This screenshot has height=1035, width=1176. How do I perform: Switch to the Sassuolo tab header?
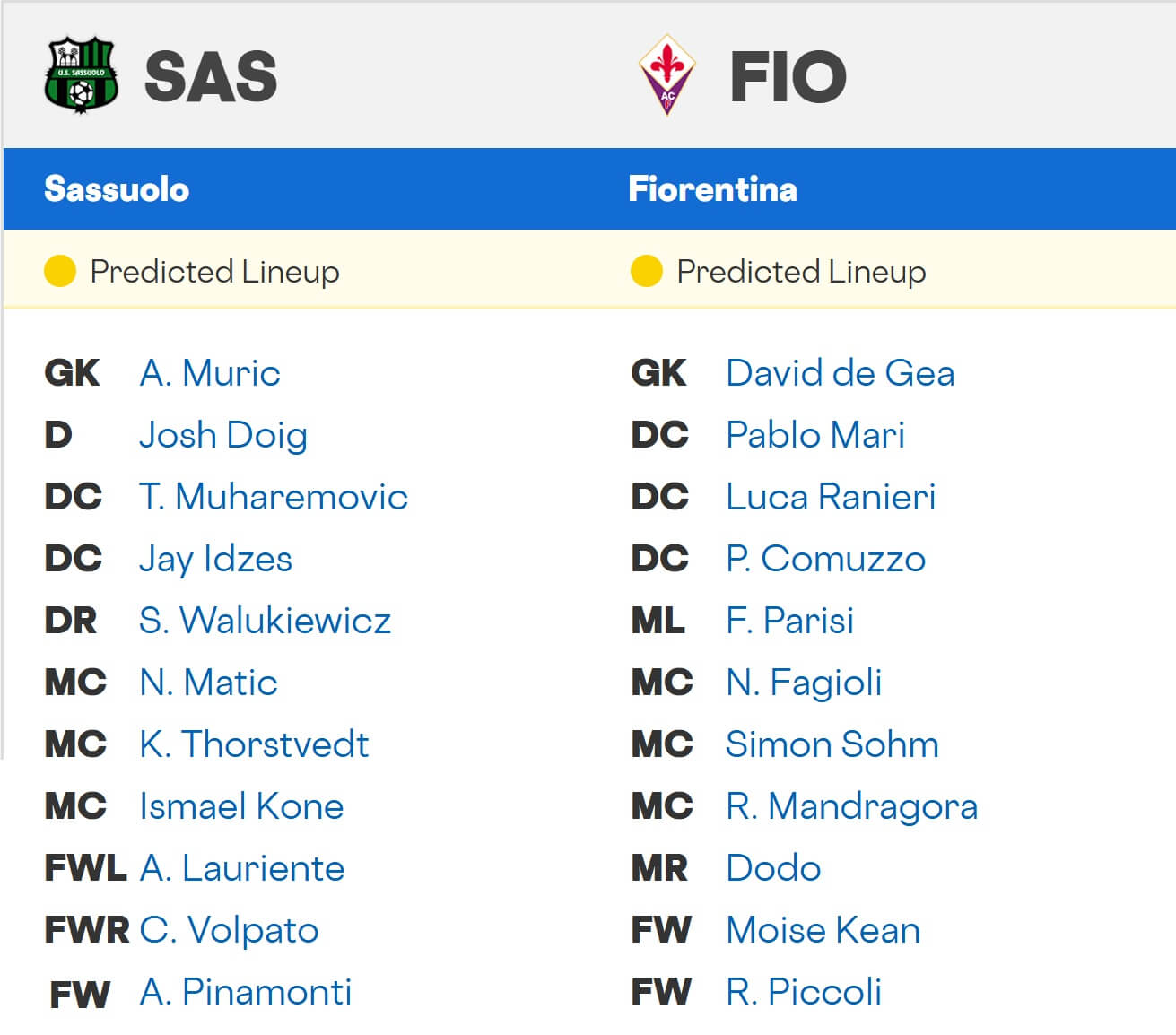(117, 189)
